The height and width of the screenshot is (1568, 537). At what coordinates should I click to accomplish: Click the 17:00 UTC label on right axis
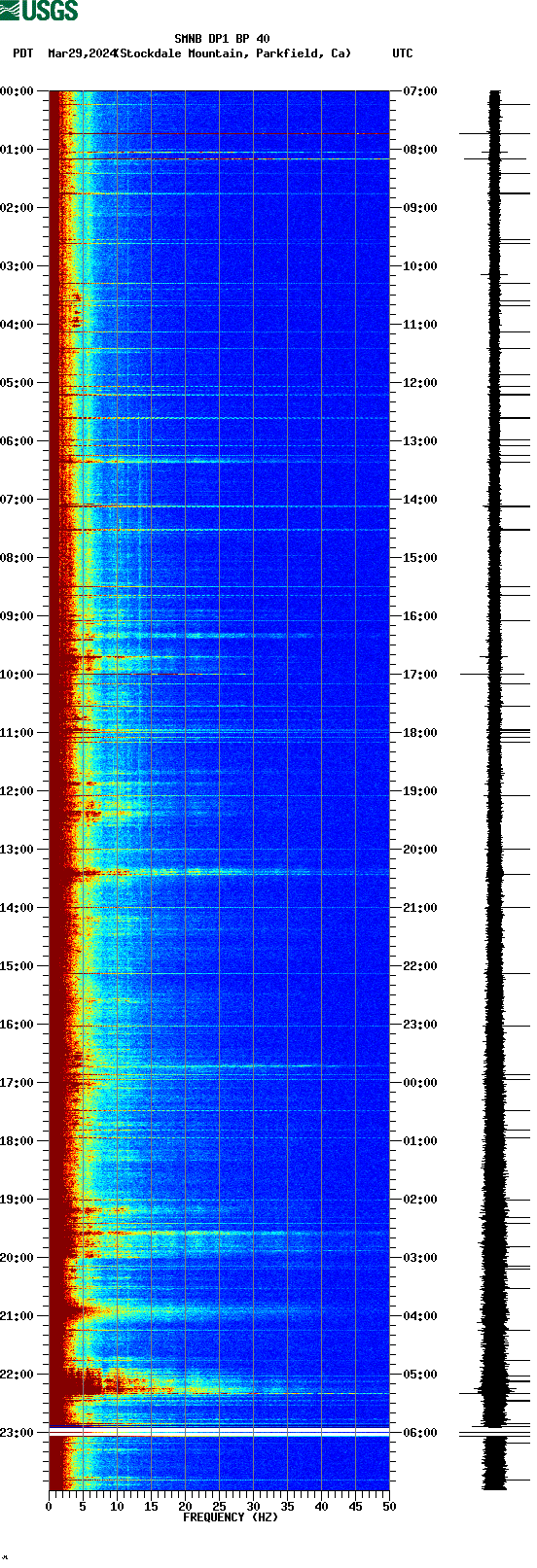[420, 675]
